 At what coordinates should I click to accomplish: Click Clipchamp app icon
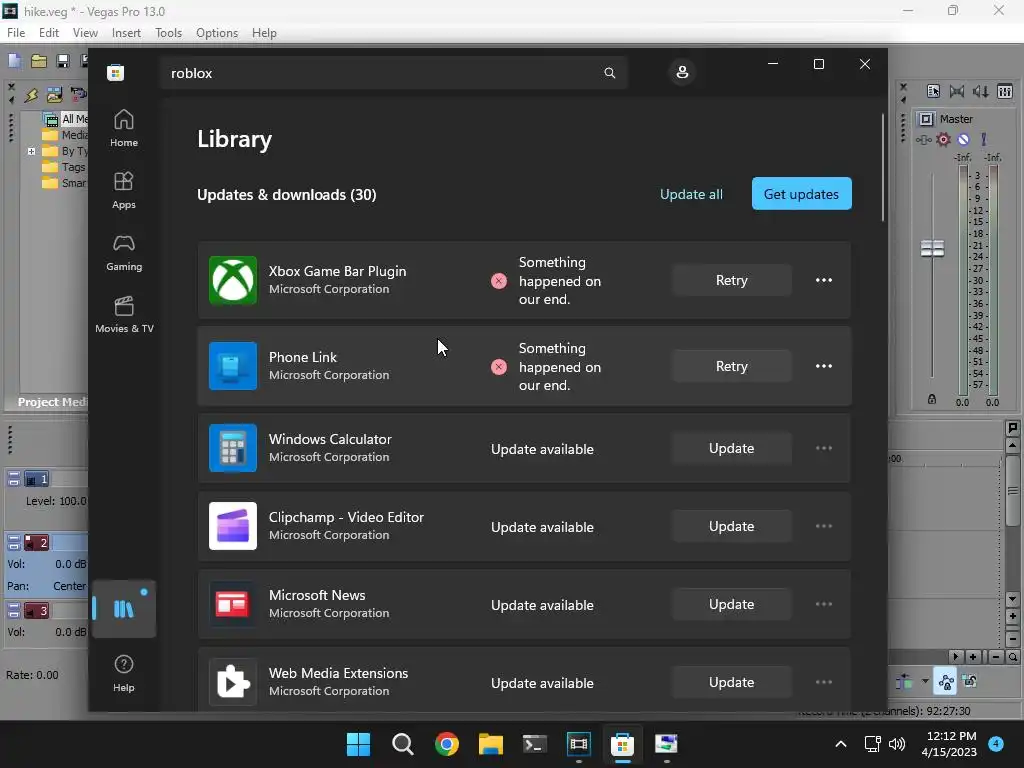coord(232,526)
